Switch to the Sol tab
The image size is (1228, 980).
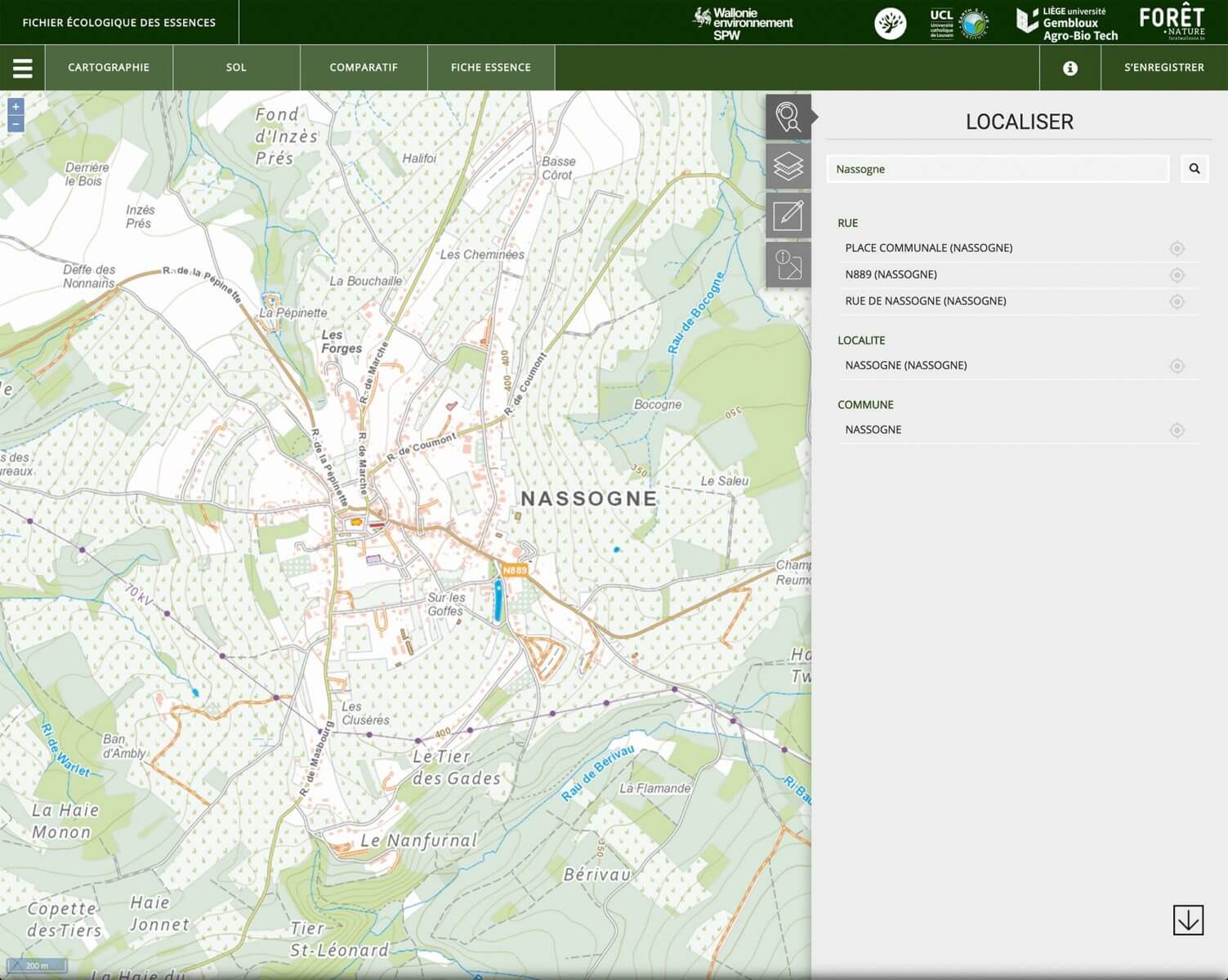(x=236, y=68)
